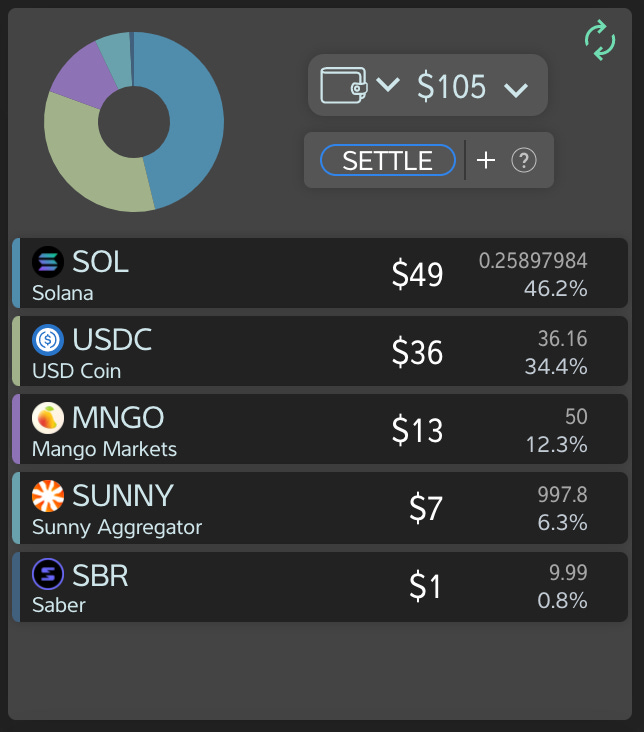This screenshot has height=732, width=644.
Task: Click the $105 total portfolio value
Action: click(x=452, y=86)
